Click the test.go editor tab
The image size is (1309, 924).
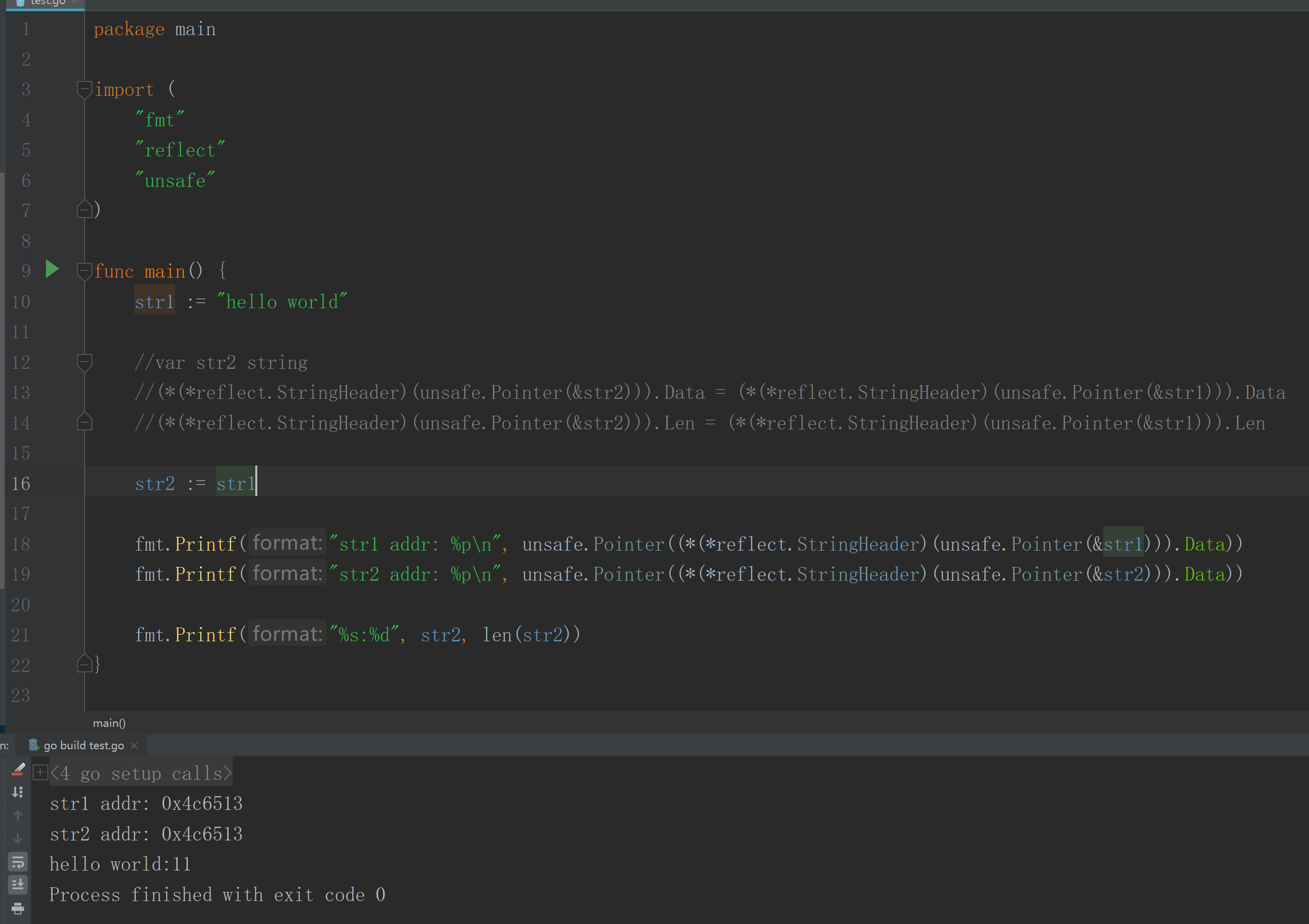(x=47, y=3)
